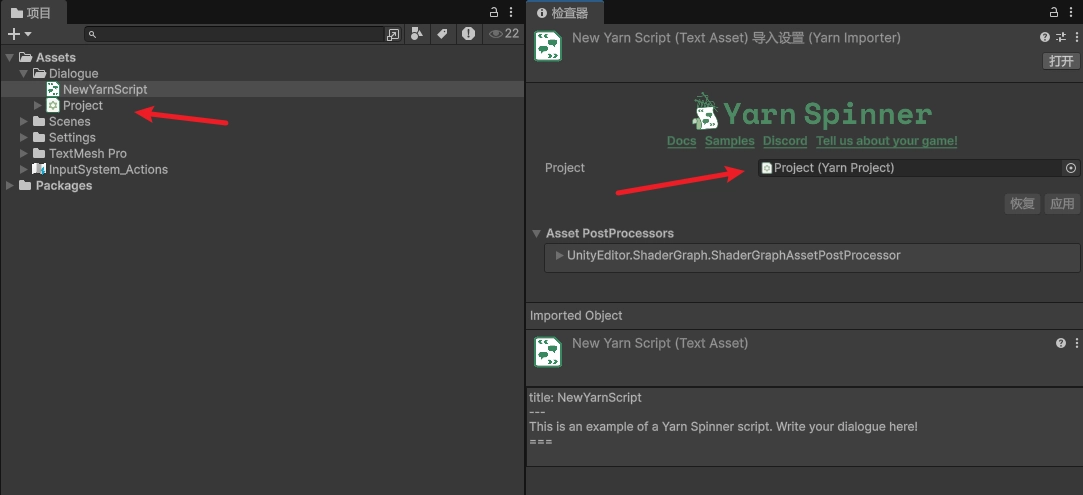Click the 打开 button
This screenshot has width=1083, height=495.
tap(1061, 61)
